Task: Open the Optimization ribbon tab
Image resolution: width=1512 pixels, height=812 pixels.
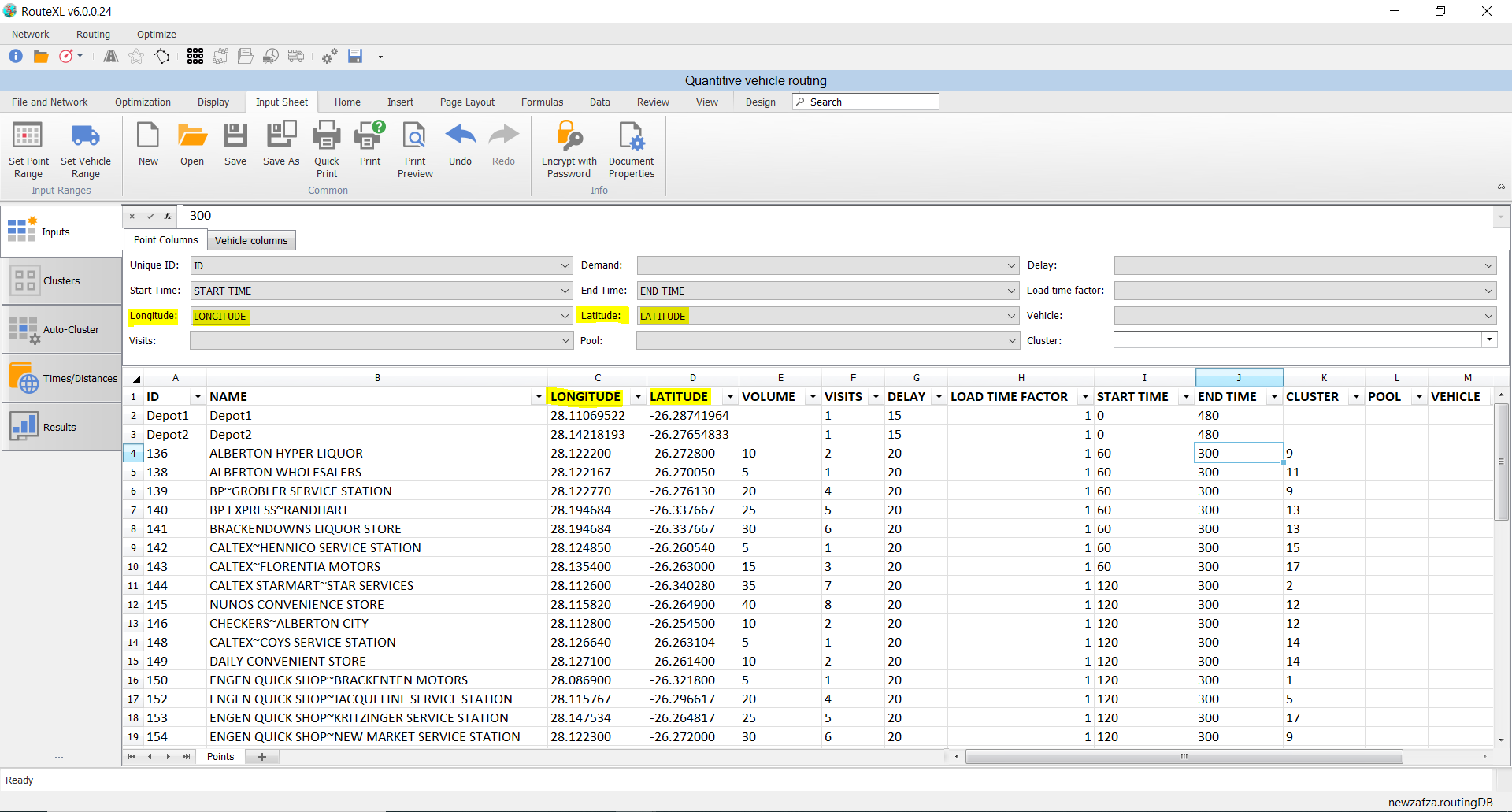Action: [143, 102]
